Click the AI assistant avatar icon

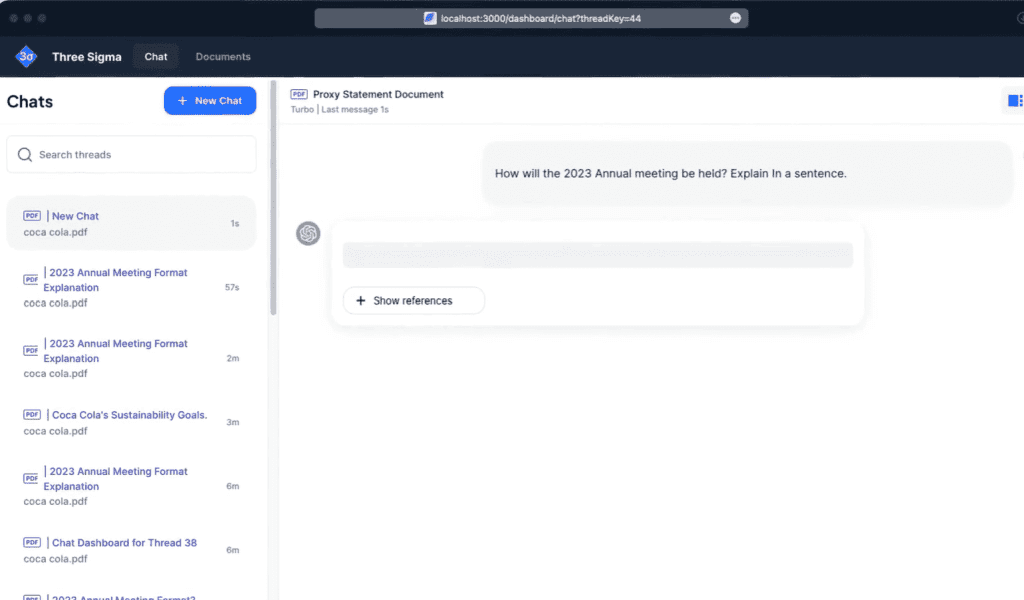point(308,233)
